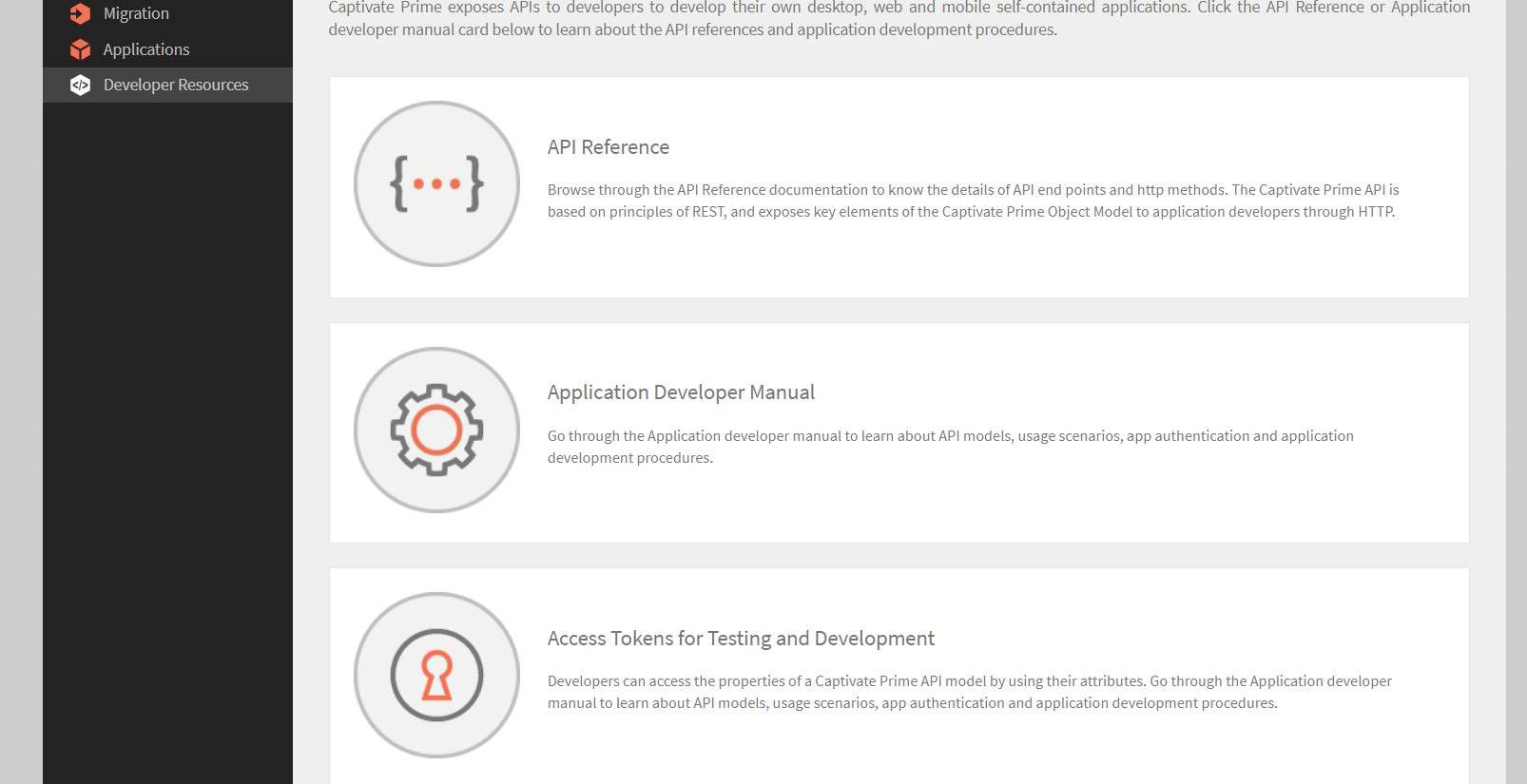The width and height of the screenshot is (1527, 784).
Task: Select Developer Resources sidebar item
Action: tap(167, 85)
